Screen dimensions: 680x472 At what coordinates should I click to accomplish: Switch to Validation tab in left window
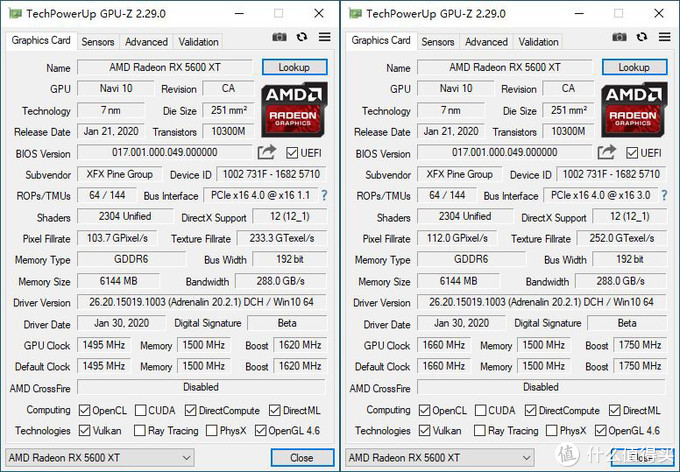[x=199, y=42]
